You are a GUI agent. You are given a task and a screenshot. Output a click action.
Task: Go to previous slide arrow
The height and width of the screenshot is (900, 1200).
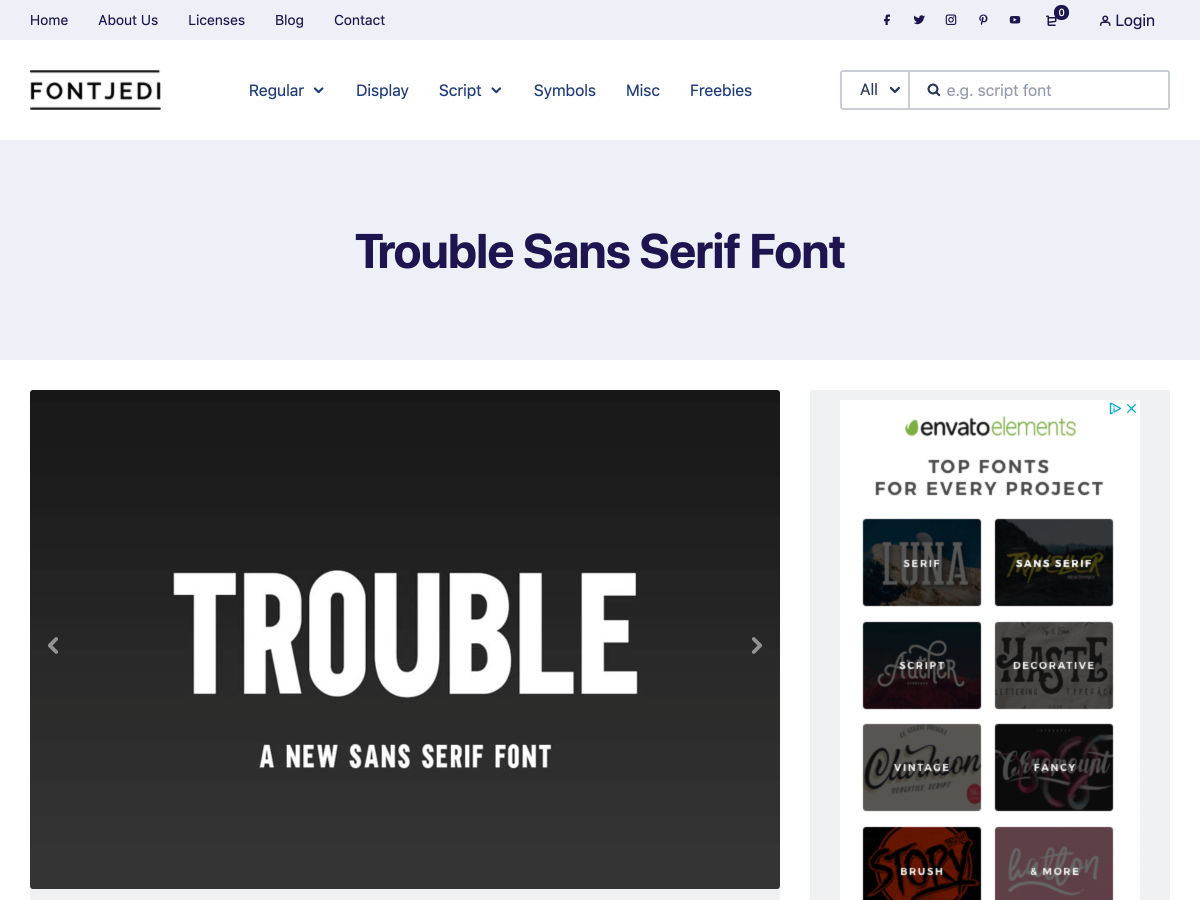(53, 646)
